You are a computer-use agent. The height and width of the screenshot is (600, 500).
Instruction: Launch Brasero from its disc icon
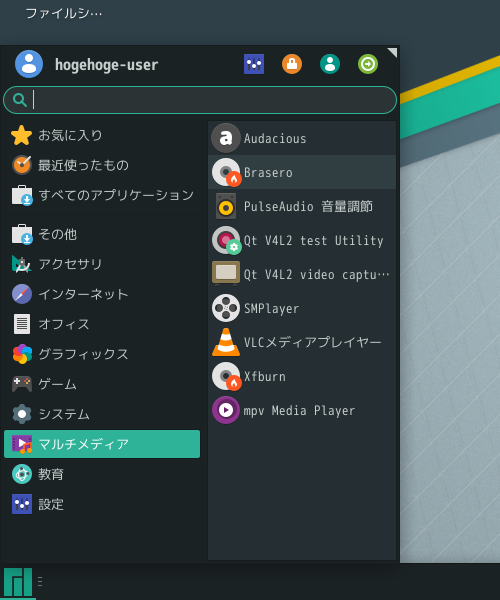[226, 172]
